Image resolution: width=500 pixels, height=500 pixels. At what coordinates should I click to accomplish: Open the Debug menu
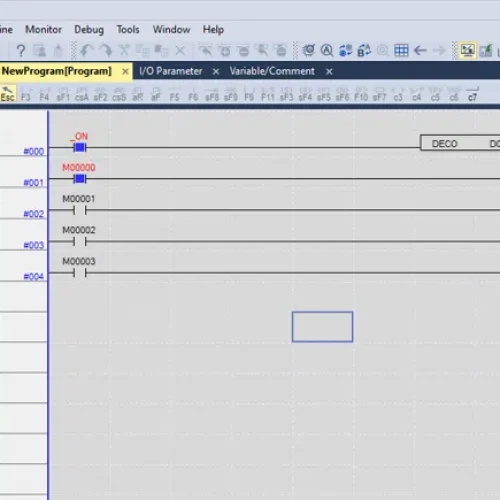(x=89, y=30)
